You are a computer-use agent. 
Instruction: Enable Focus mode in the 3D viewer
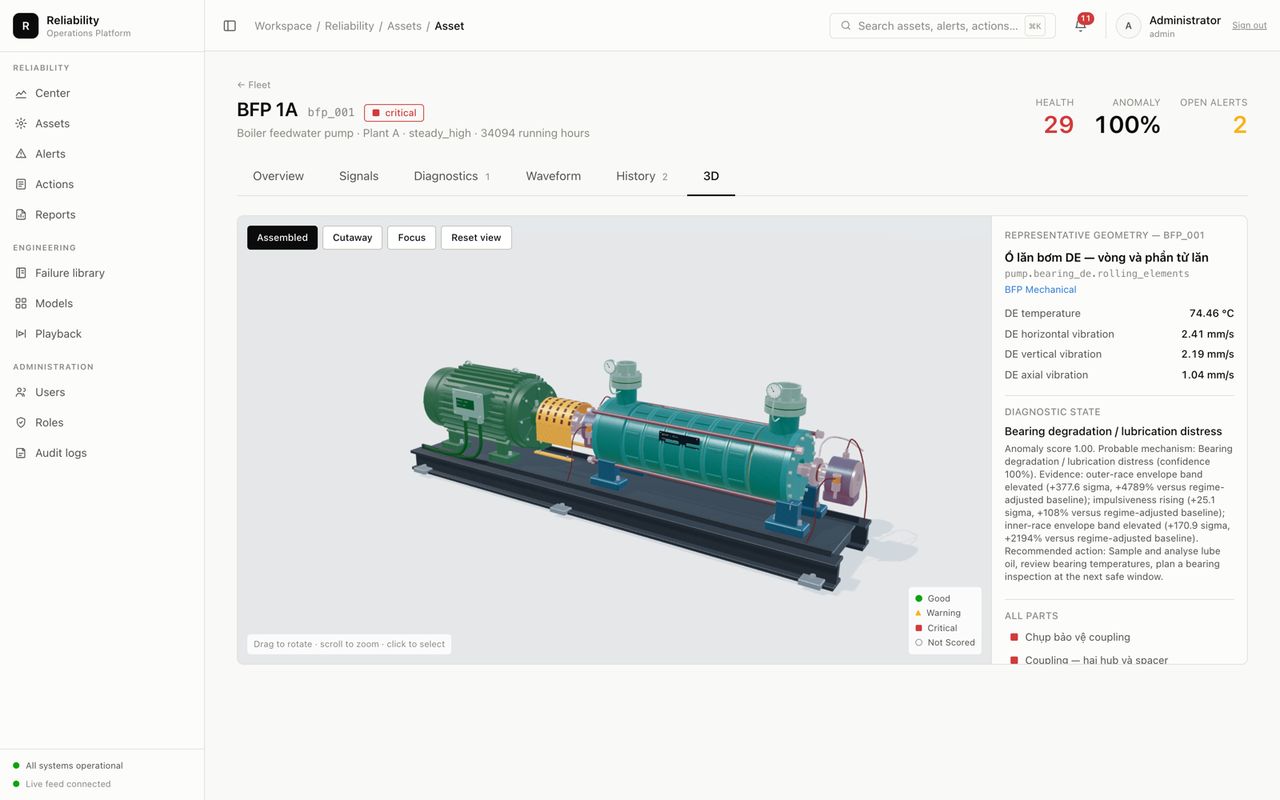point(412,238)
